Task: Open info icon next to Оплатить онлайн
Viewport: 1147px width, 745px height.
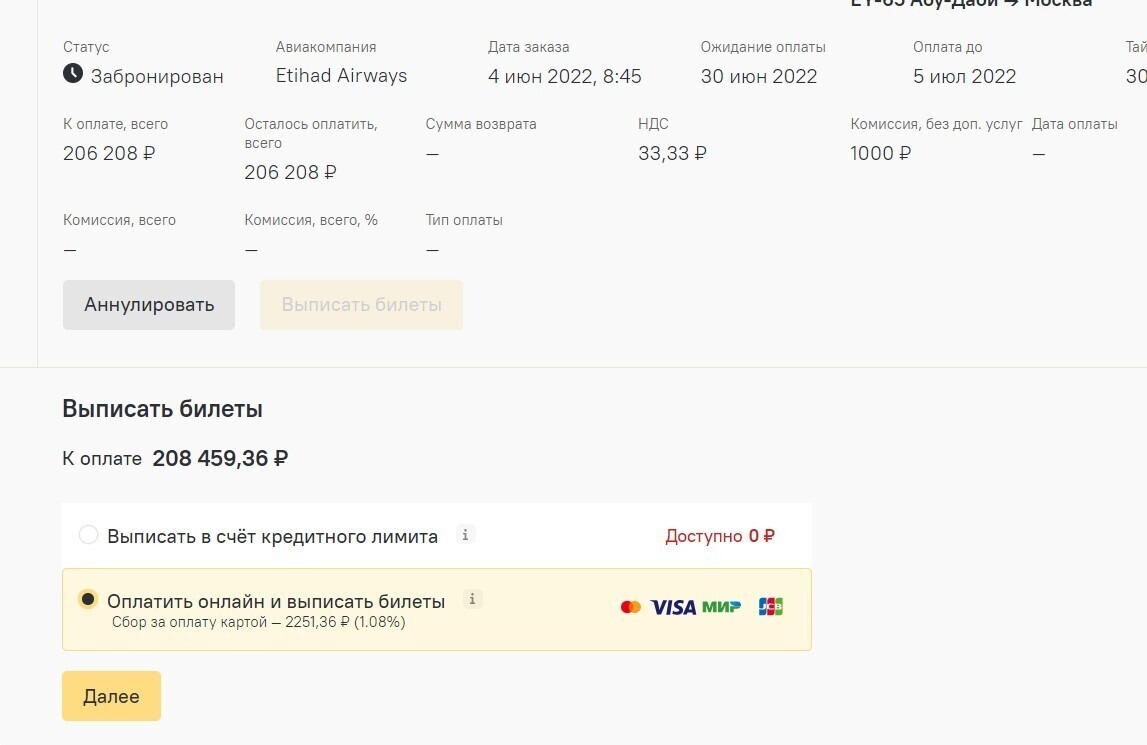Action: [x=473, y=599]
